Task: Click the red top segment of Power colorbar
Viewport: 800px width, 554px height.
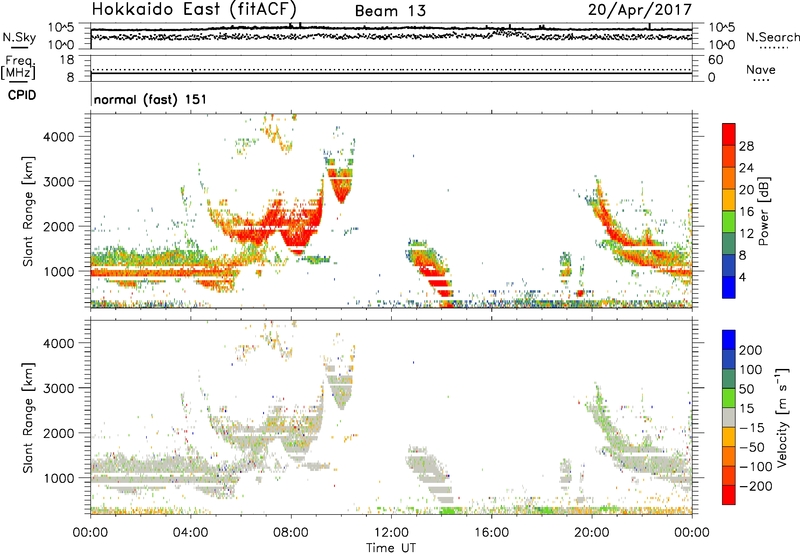Action: coord(729,134)
